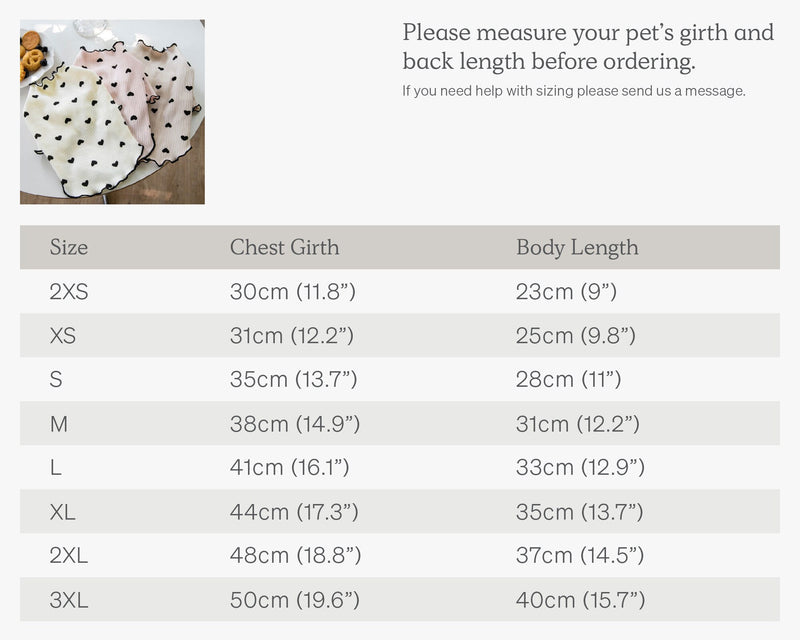Screen dimensions: 800x640
Task: Choose the 2XS size row label
Action: (69, 292)
